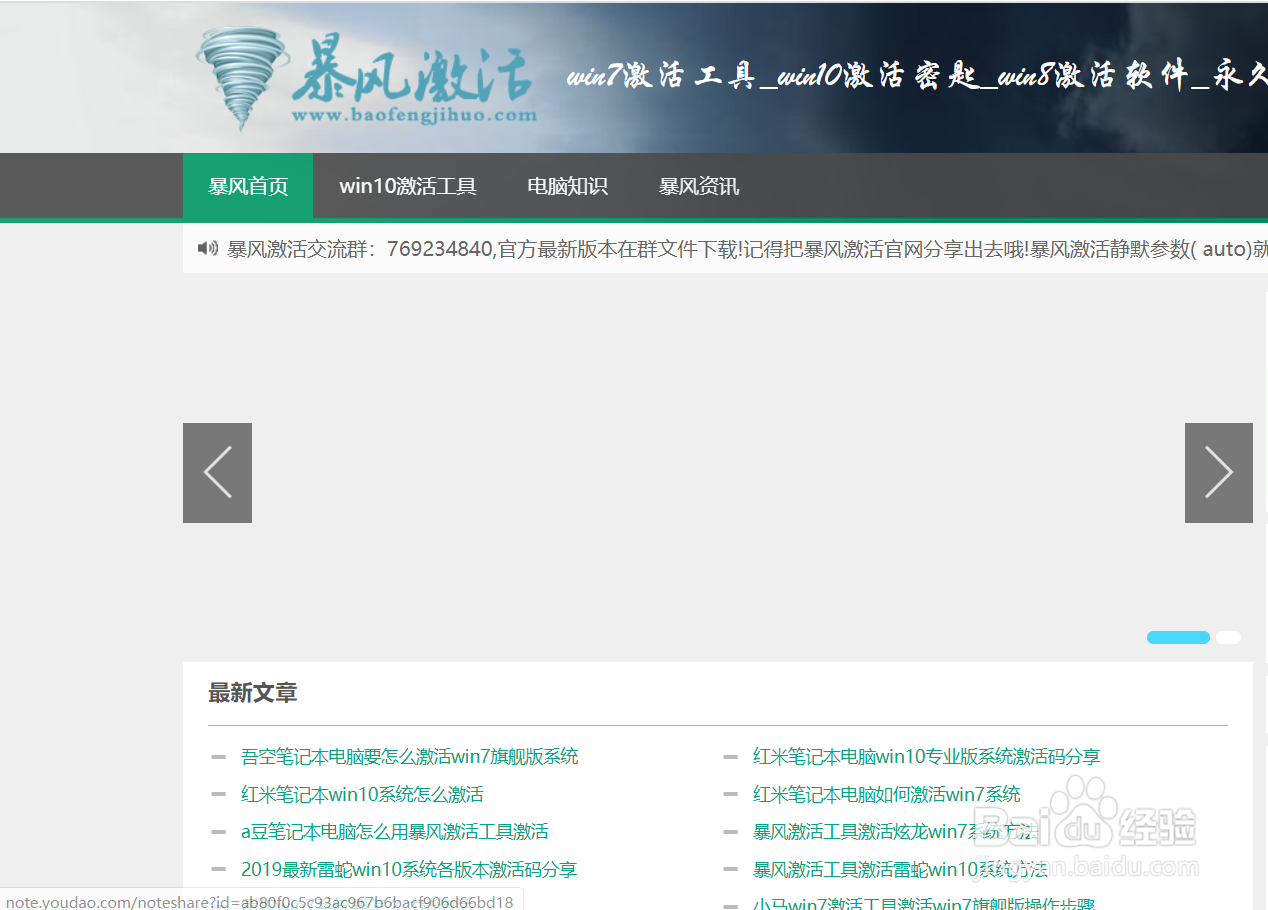
Task: Open article 暴风激活工具激活雷蛇win10系统方法
Action: coord(900,870)
